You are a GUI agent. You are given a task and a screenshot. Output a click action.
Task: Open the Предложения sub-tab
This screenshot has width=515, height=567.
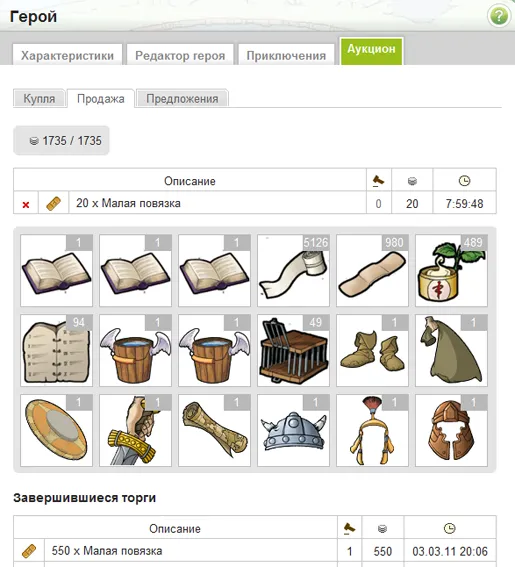[x=182, y=98]
